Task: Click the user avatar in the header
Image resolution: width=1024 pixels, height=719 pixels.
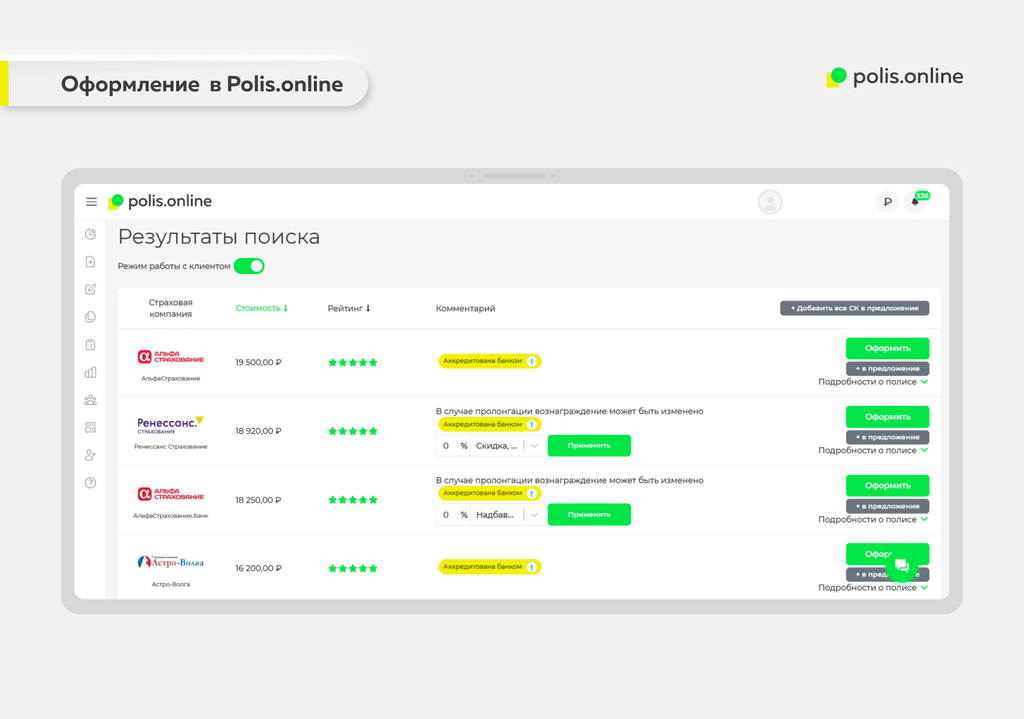Action: (770, 202)
